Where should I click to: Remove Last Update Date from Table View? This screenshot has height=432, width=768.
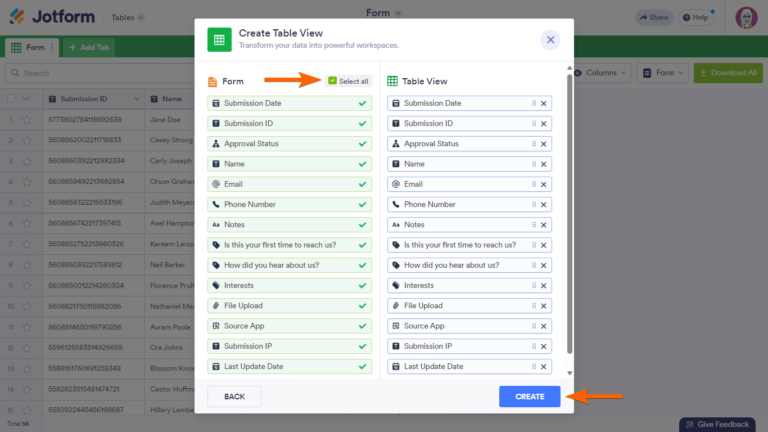(x=544, y=367)
